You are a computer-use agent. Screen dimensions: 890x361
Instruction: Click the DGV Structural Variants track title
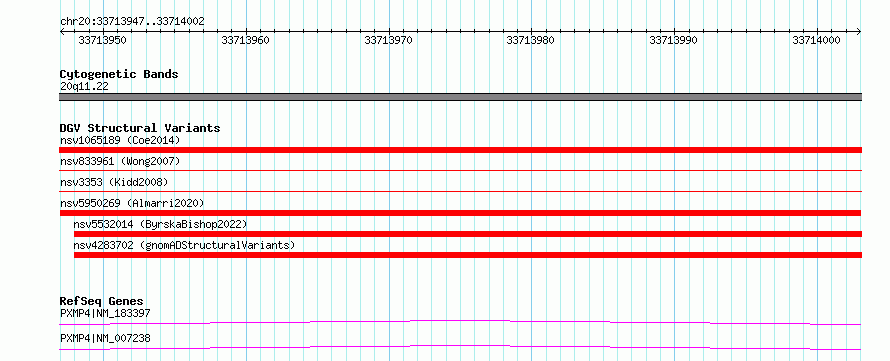point(140,128)
